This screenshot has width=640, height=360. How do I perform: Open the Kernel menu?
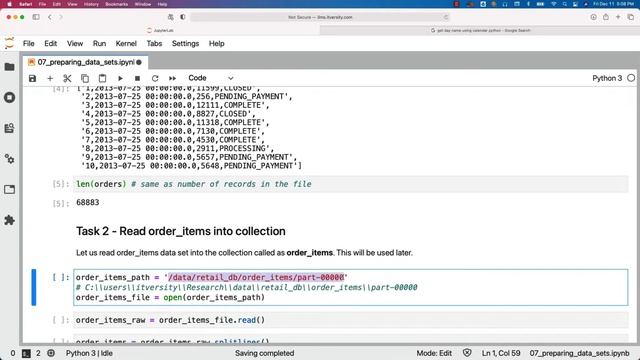pos(126,44)
